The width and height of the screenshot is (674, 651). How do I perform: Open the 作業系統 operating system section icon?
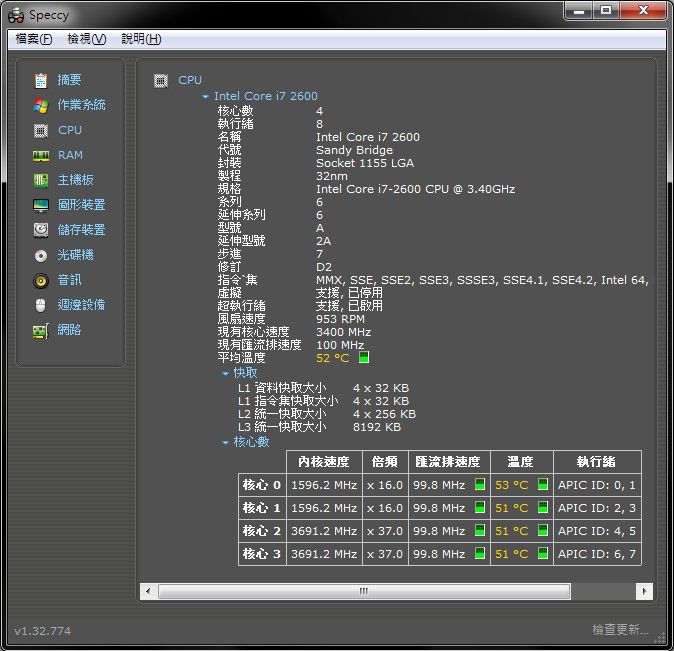pyautogui.click(x=41, y=105)
